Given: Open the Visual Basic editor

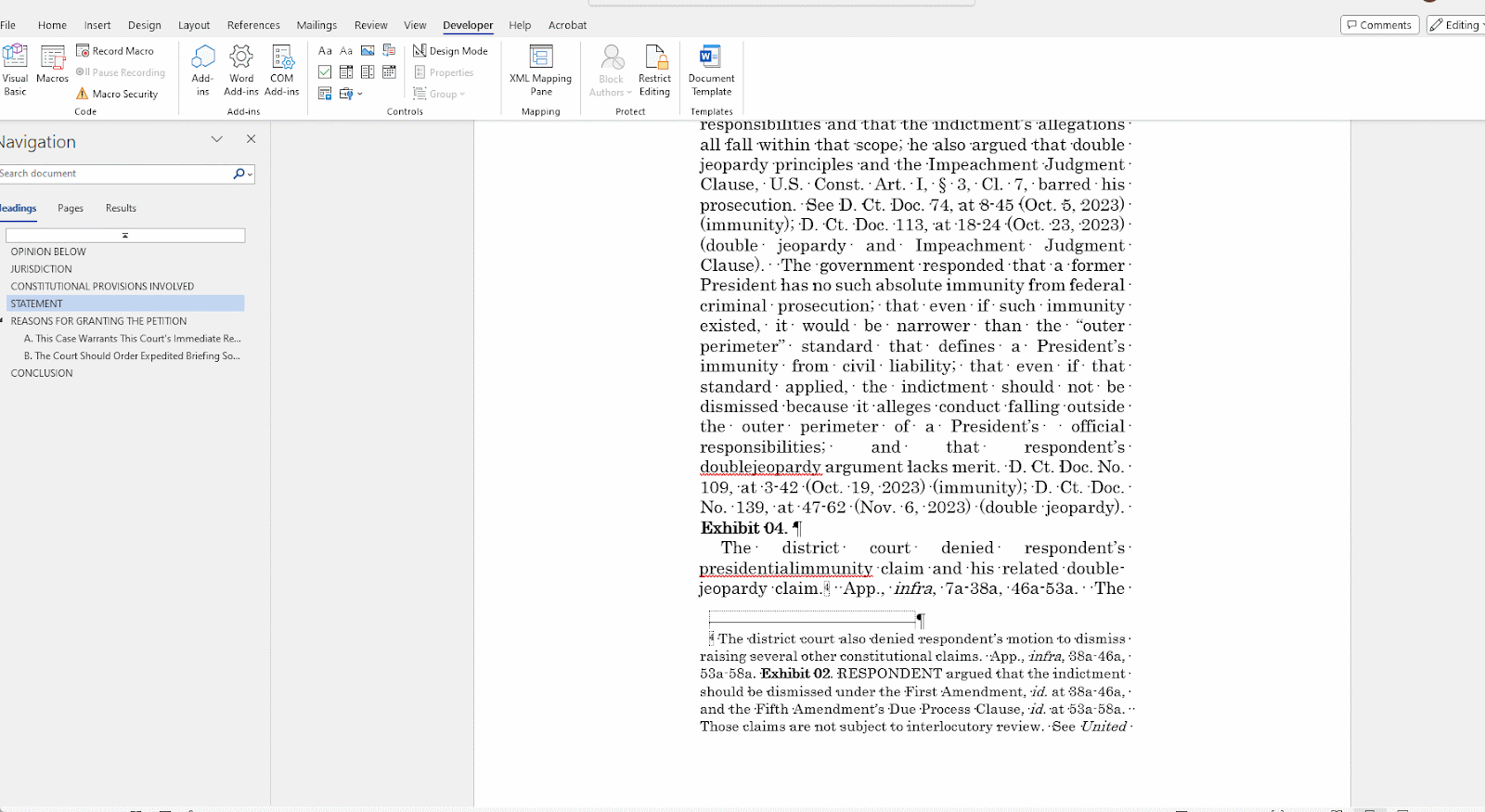Looking at the screenshot, I should (x=15, y=71).
